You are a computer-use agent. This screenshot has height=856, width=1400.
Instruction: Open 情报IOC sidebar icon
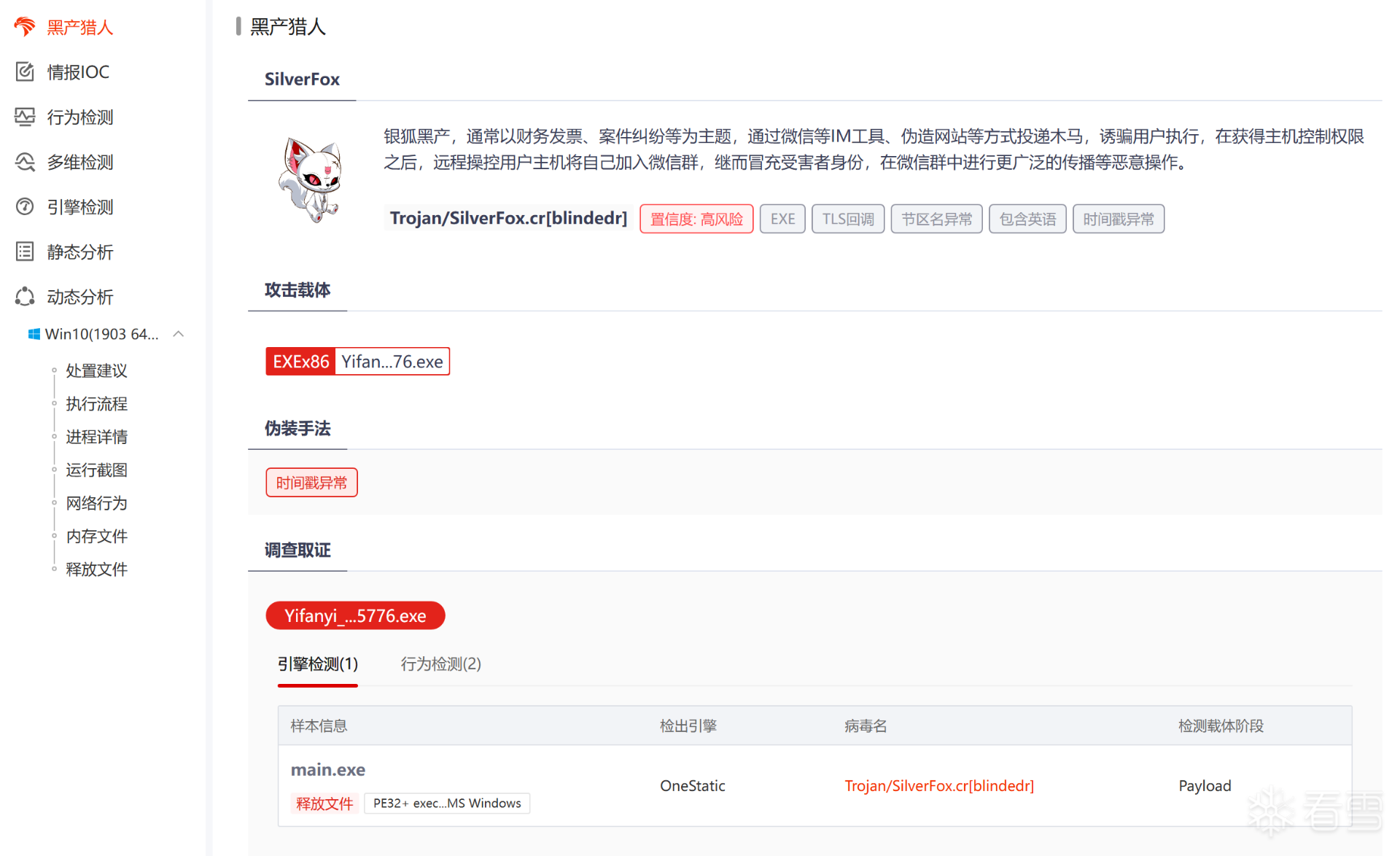click(25, 71)
